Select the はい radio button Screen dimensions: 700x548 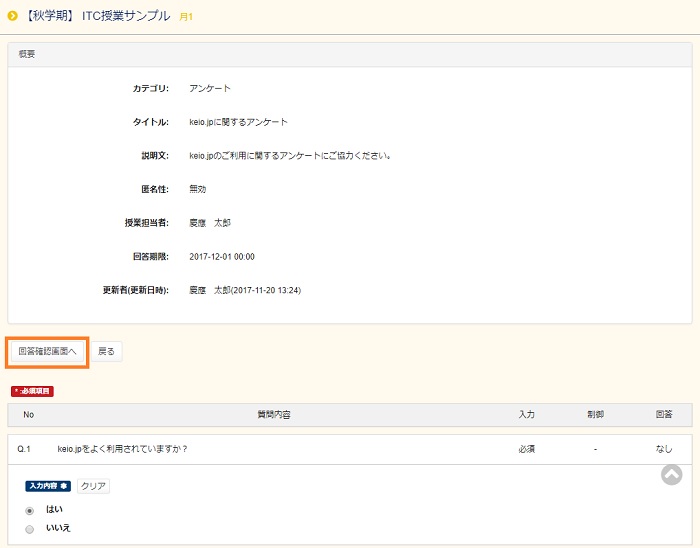point(29,510)
